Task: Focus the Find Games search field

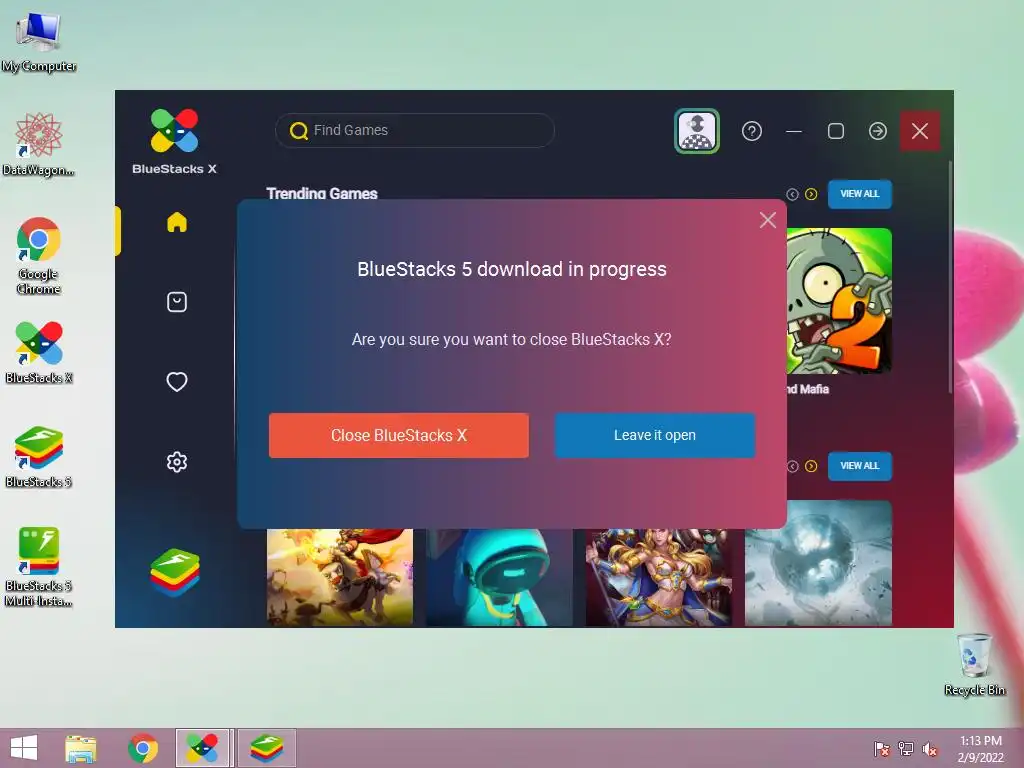Action: pyautogui.click(x=415, y=131)
